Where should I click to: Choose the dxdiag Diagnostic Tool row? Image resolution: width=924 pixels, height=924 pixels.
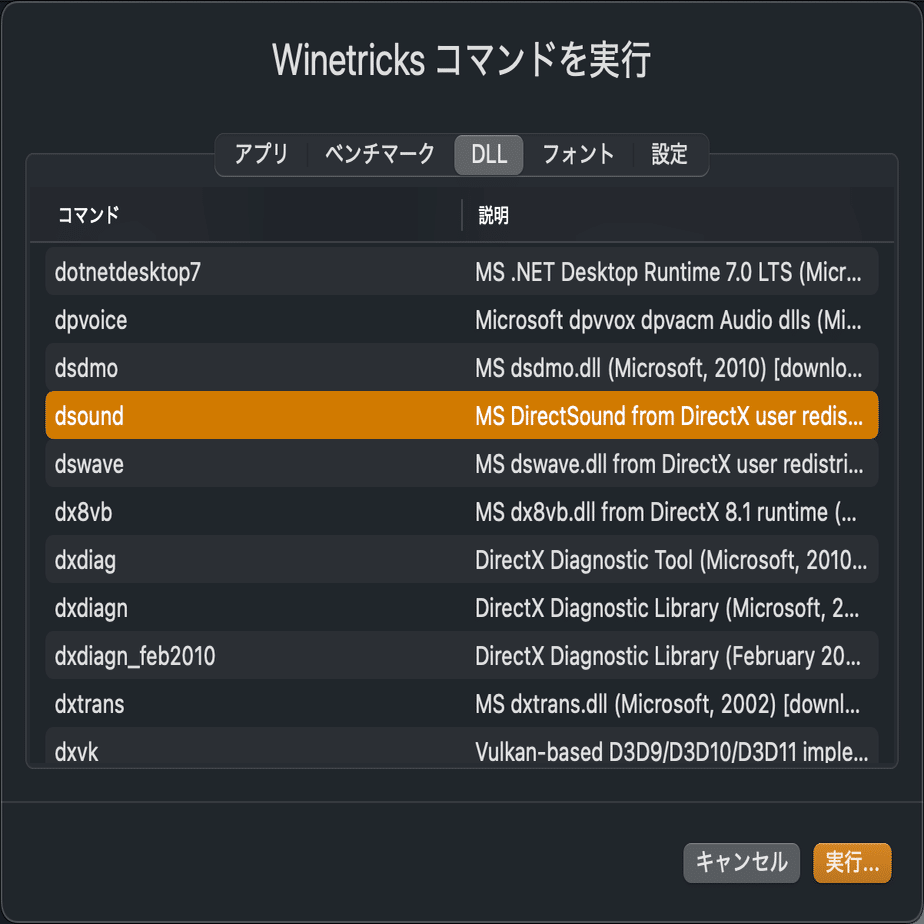tap(461, 560)
